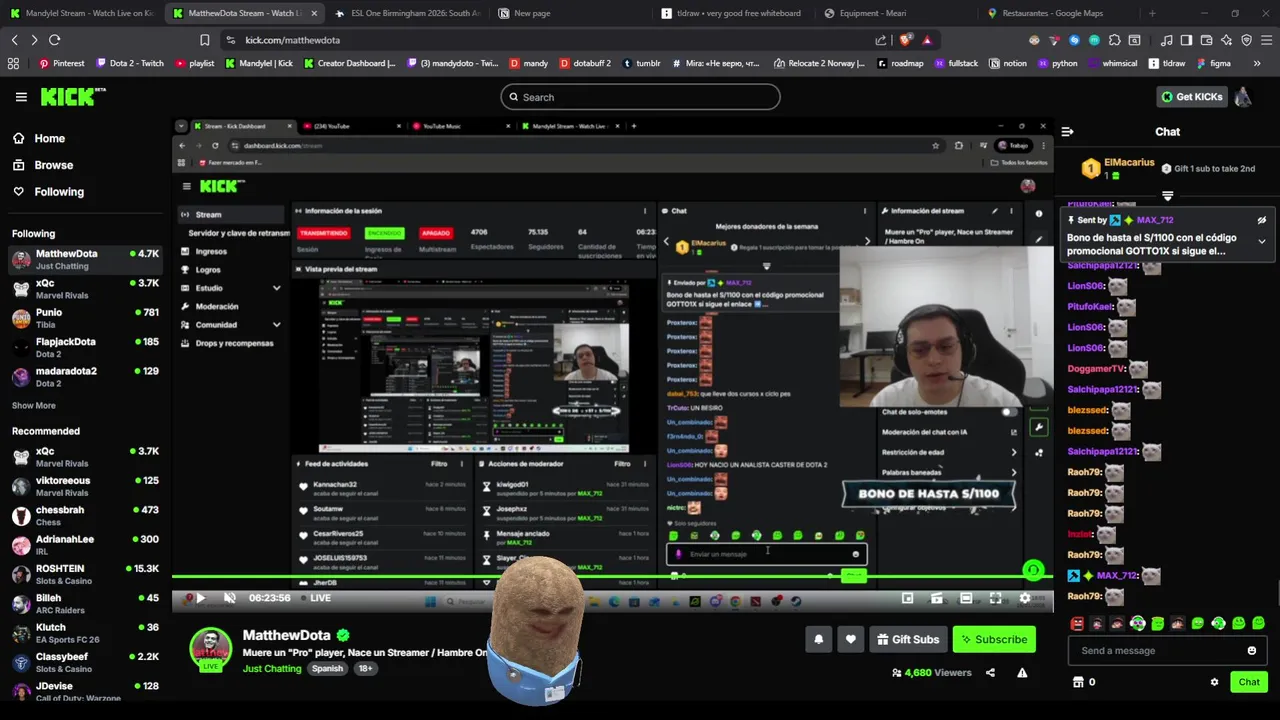Click the Shazam extension icon
1280x720 pixels.
[1074, 40]
